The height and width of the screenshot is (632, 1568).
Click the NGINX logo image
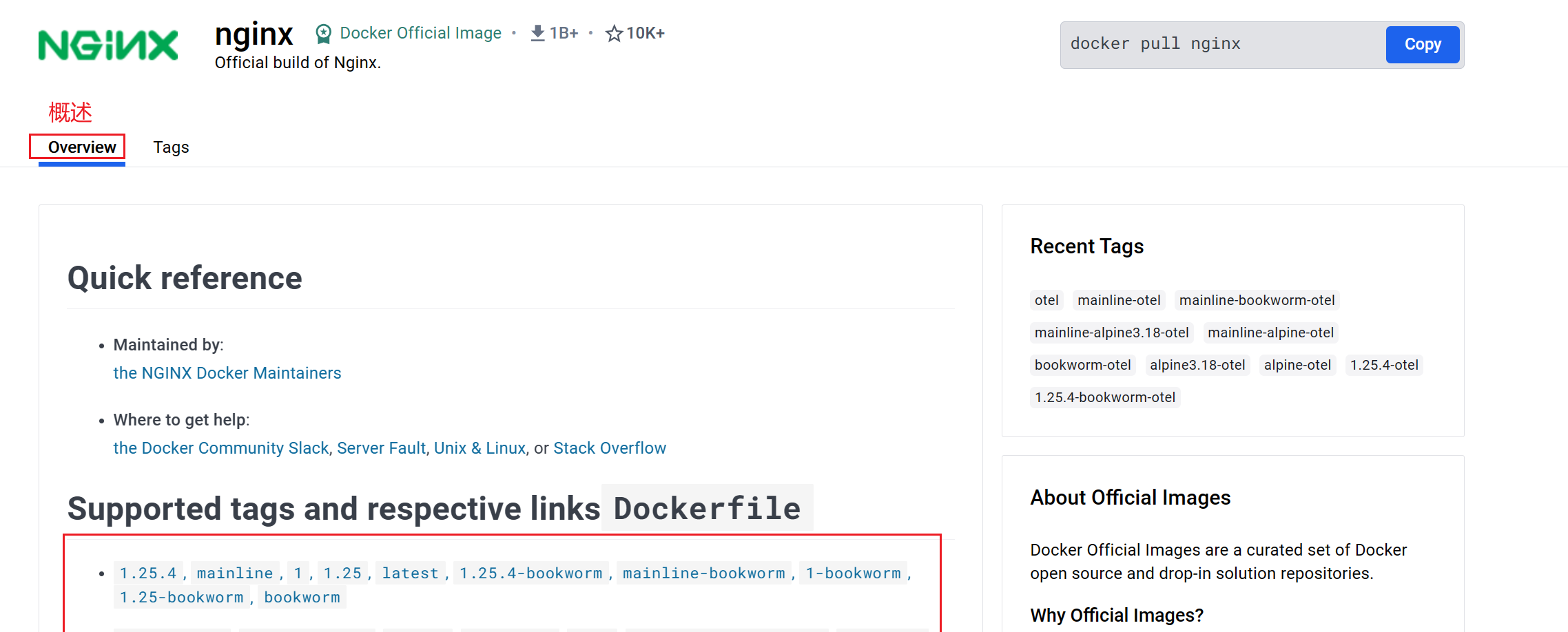pos(108,45)
